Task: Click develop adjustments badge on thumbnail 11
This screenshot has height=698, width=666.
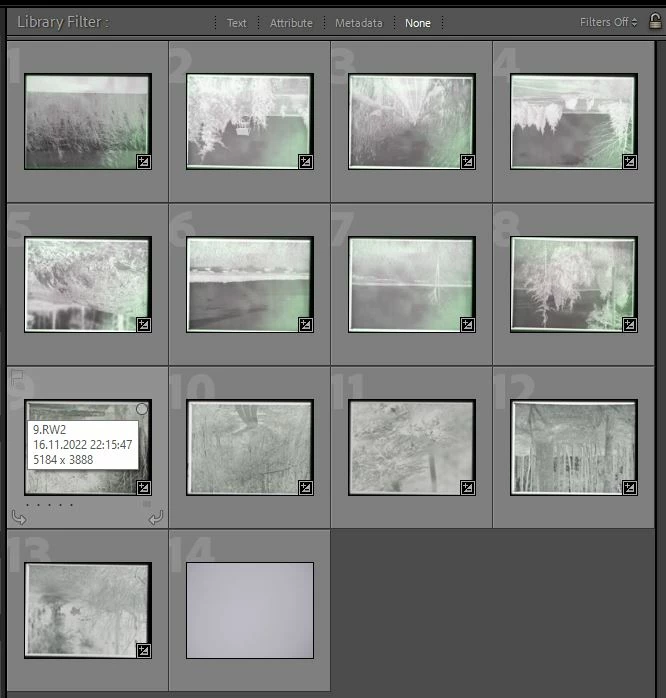Action: tap(467, 487)
